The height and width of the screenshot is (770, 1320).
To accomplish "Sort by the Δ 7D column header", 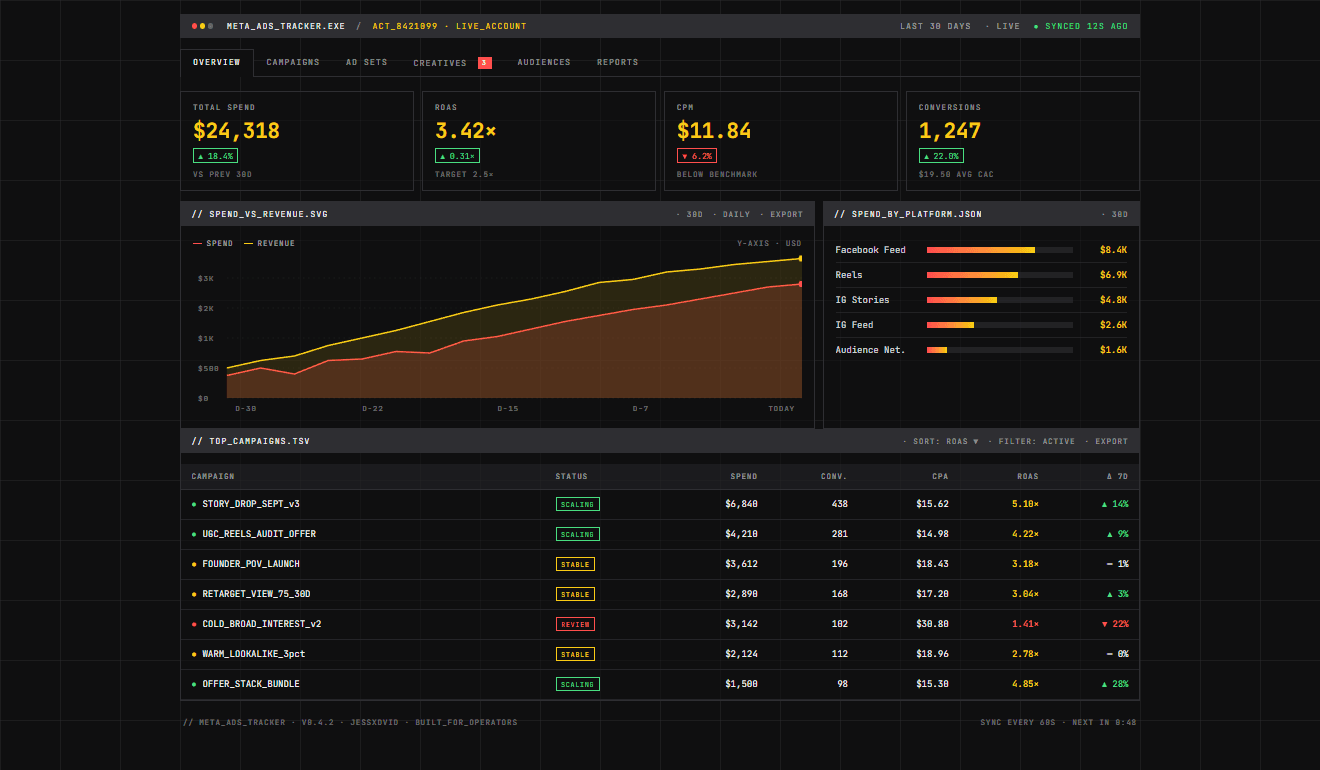I will [1117, 476].
